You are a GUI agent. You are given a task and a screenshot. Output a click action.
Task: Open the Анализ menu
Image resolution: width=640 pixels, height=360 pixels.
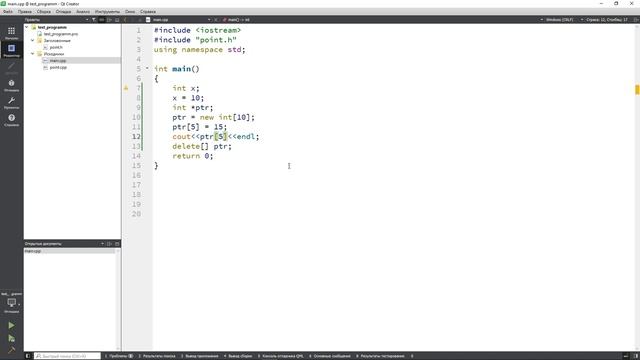pos(83,12)
